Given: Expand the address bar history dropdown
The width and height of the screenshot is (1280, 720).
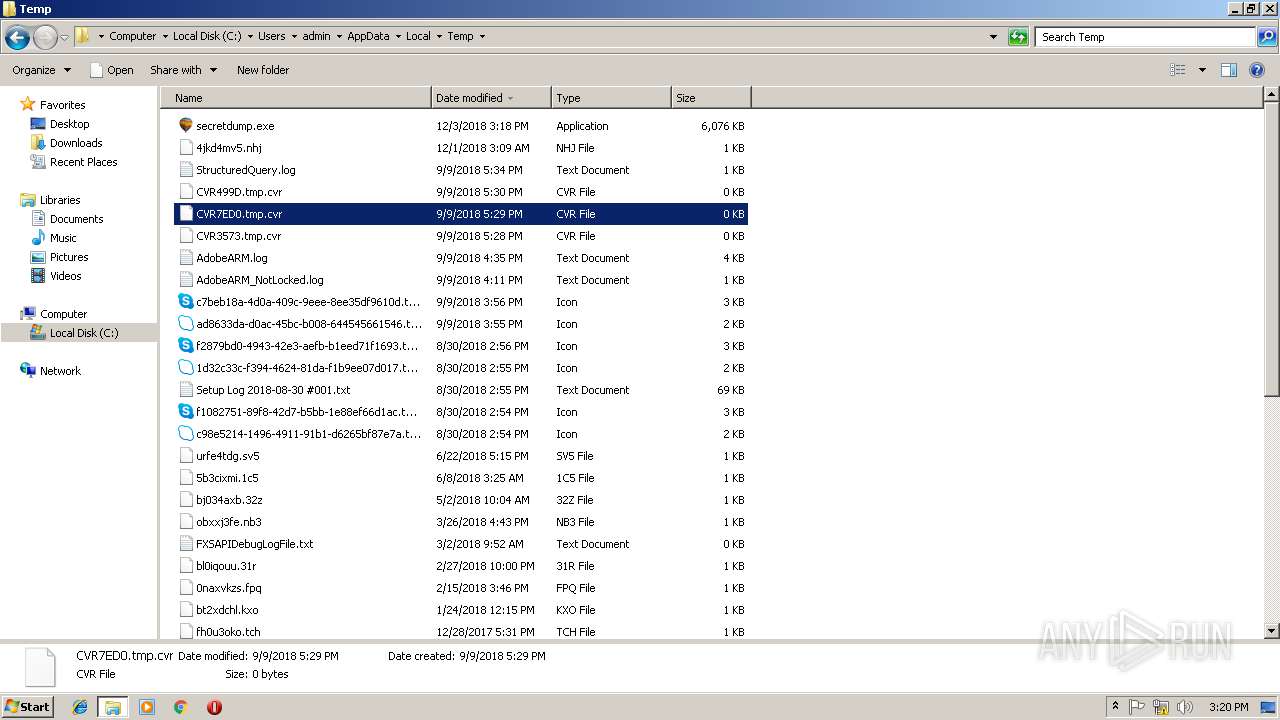Looking at the screenshot, I should [993, 37].
